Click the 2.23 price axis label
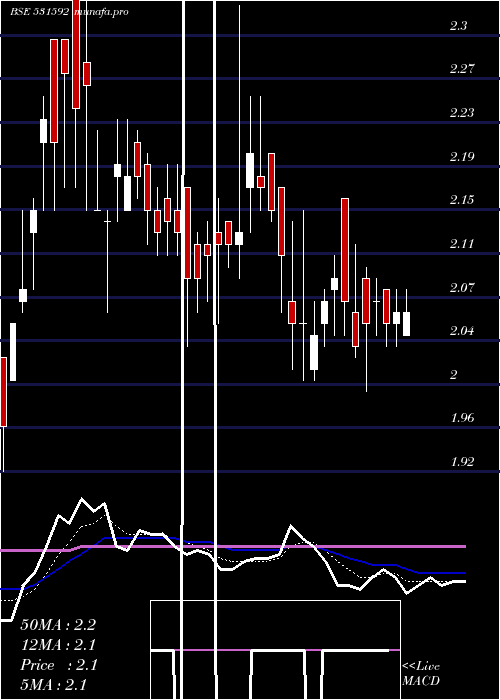 click(x=462, y=113)
